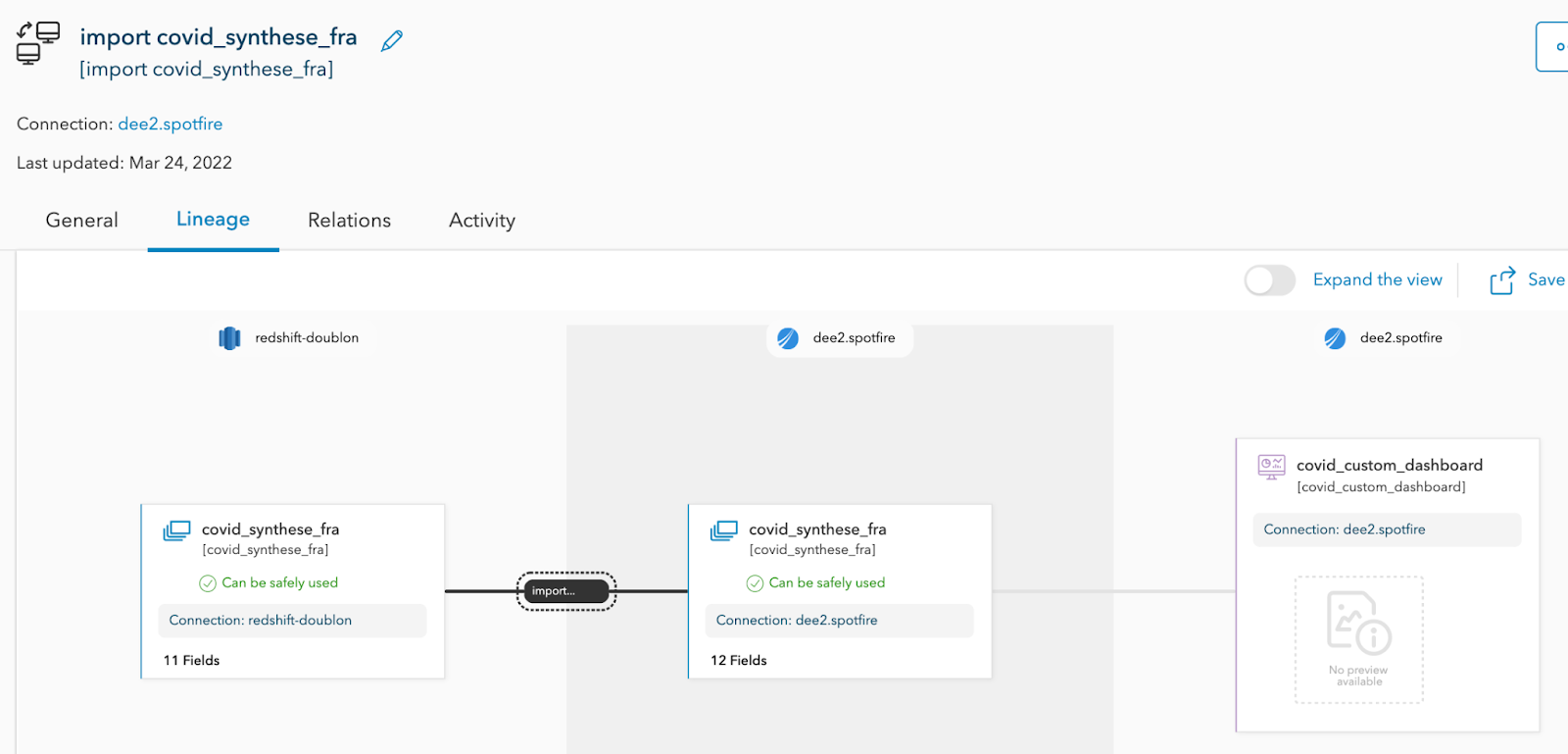Click dataset icon on spotfire covid_synthese_fra card
Screen dimensions: 1568x754
[x=724, y=530]
